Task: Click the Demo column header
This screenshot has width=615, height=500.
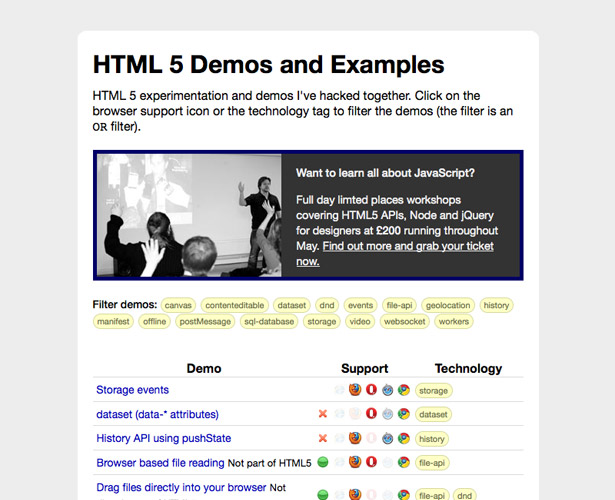Action: (x=204, y=368)
